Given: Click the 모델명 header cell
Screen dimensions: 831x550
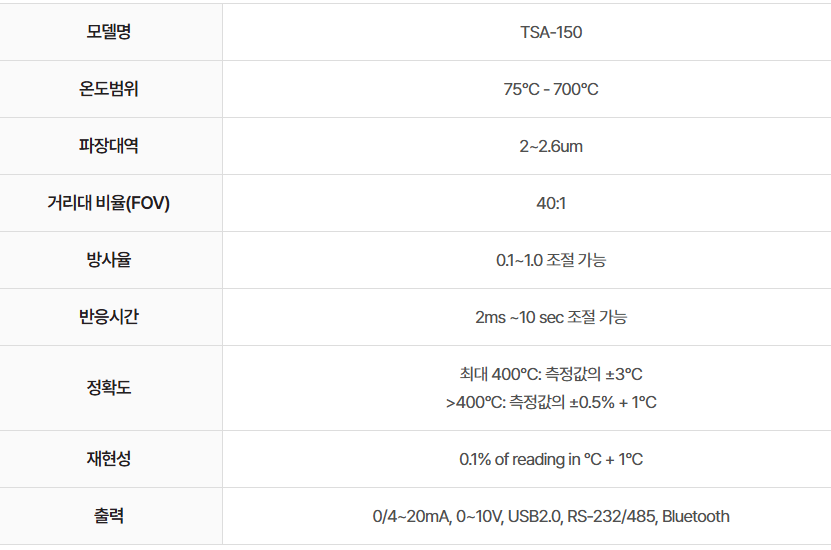Looking at the screenshot, I should point(109,32).
